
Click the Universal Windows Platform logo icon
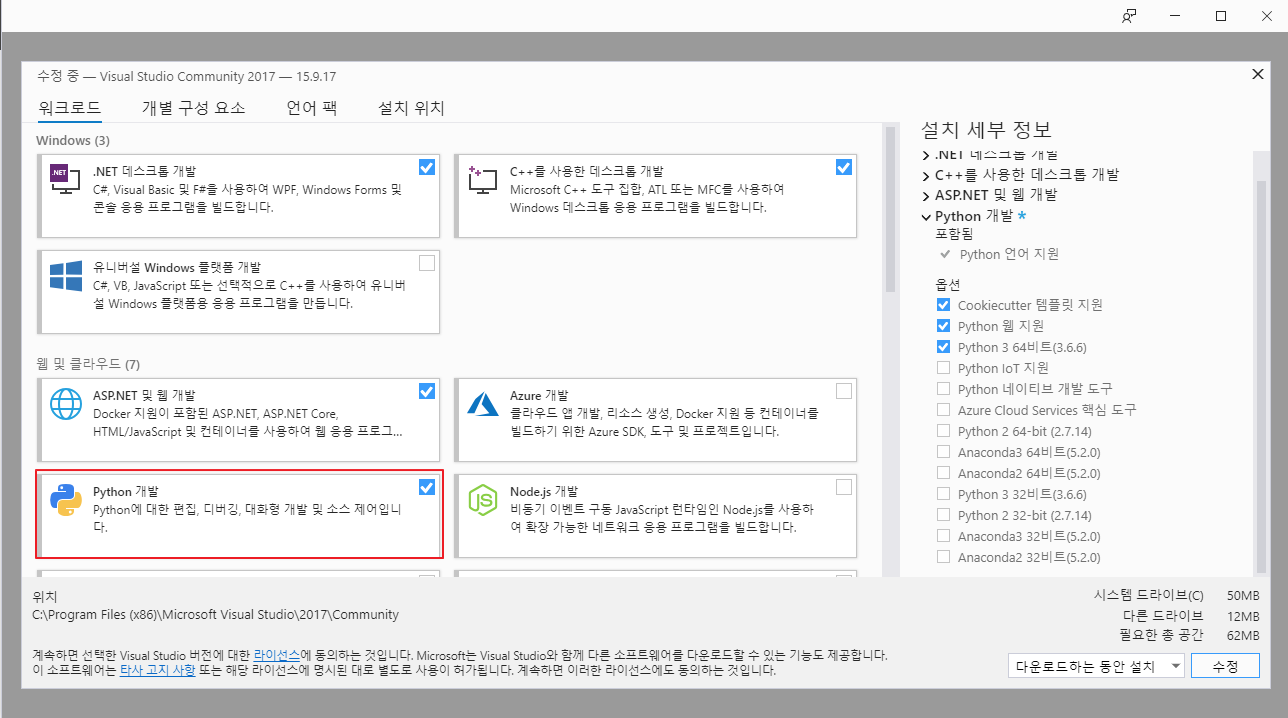65,277
